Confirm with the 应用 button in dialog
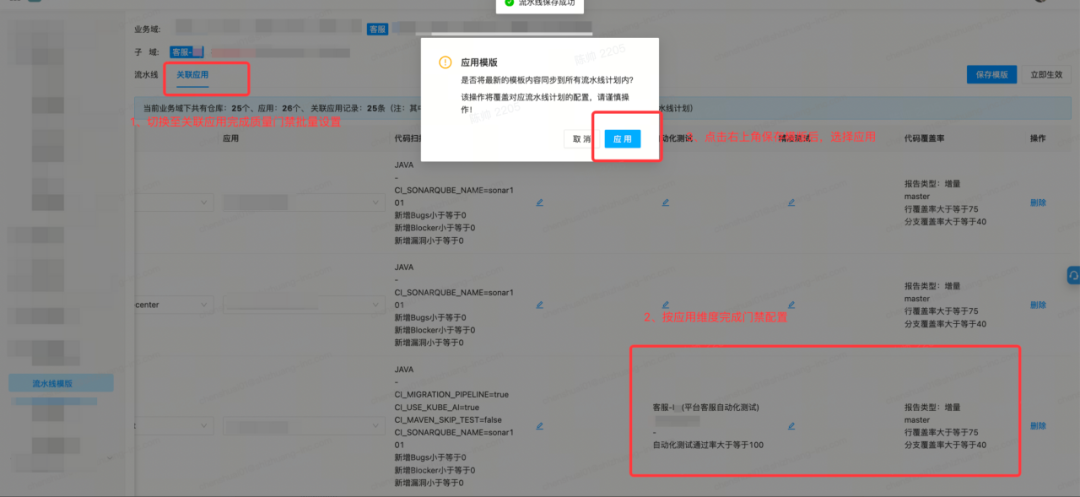The height and width of the screenshot is (497, 1080). pyautogui.click(x=623, y=138)
